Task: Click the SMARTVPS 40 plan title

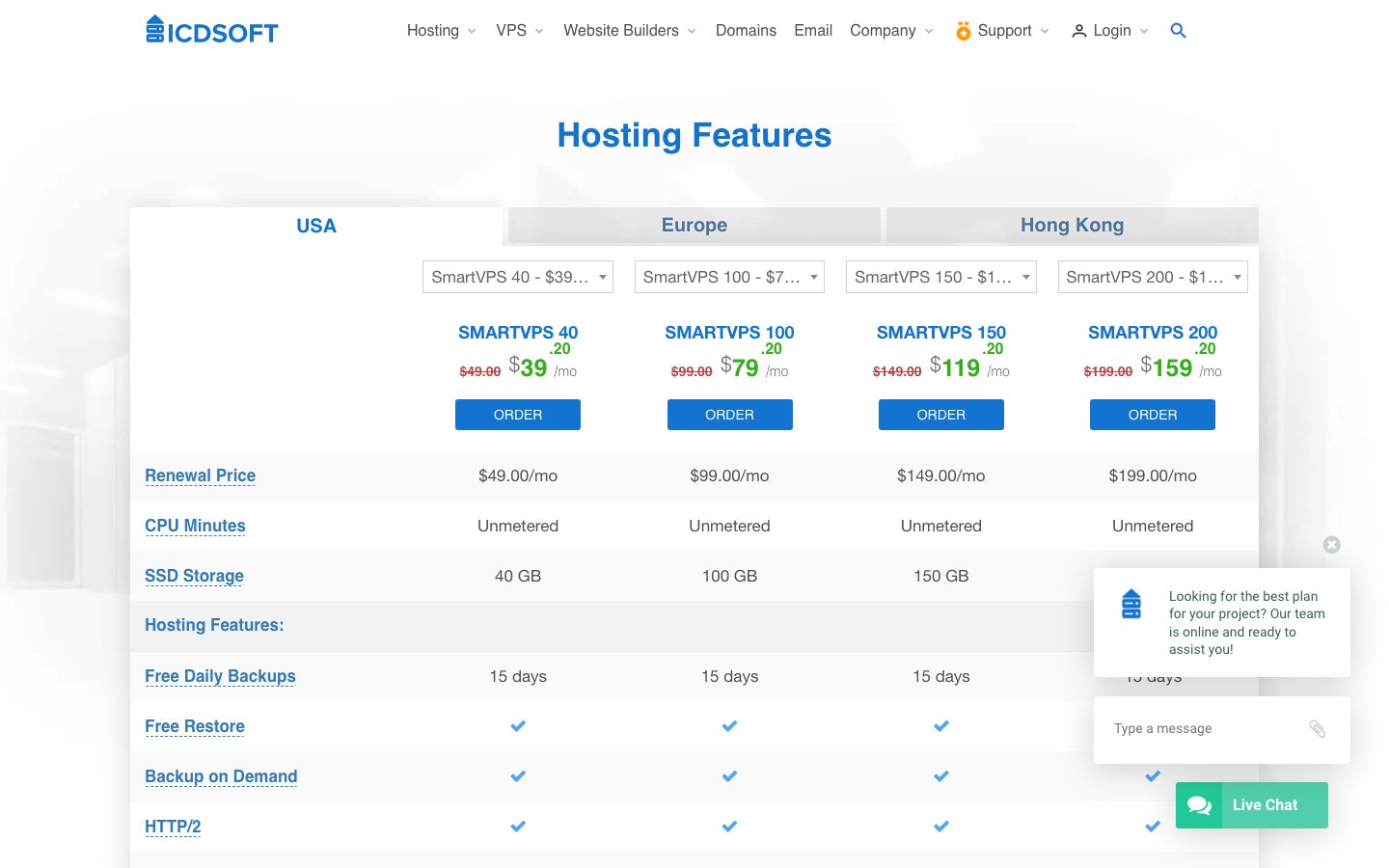Action: point(518,333)
